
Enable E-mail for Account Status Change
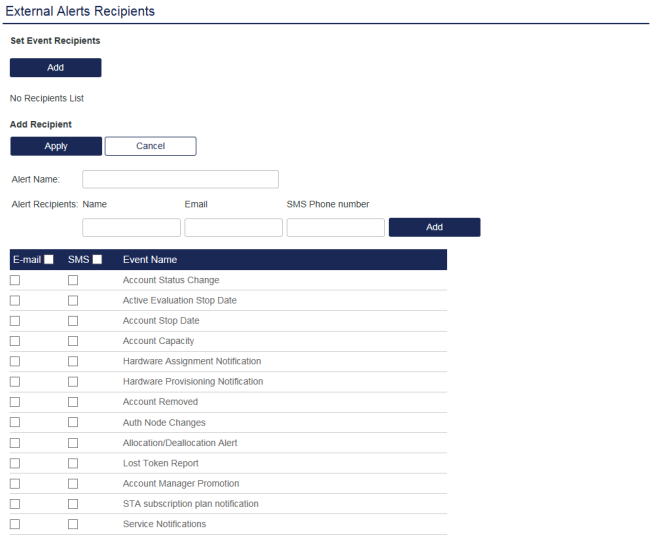15,281
